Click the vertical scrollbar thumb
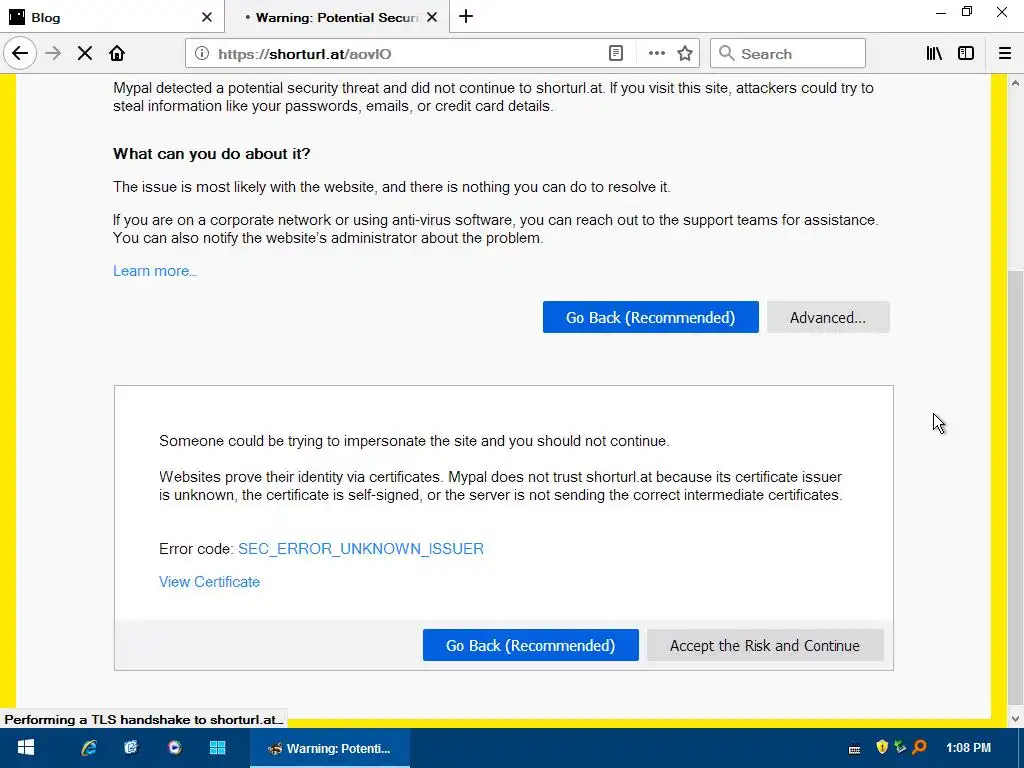This screenshot has height=768, width=1024. pyautogui.click(x=1016, y=487)
